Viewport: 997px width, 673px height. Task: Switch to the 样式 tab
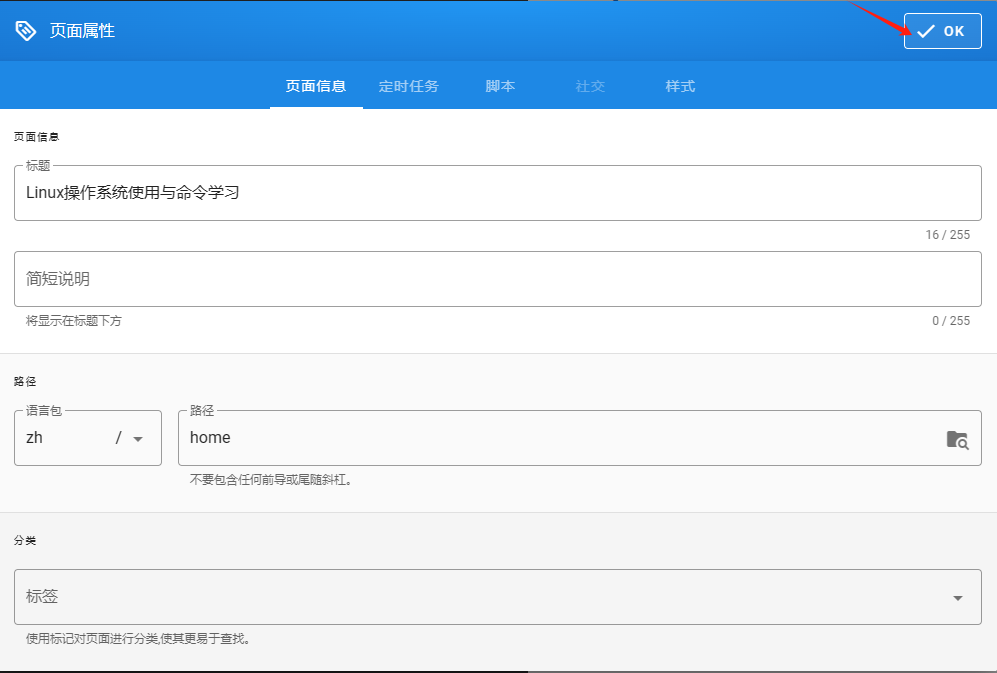click(x=680, y=86)
